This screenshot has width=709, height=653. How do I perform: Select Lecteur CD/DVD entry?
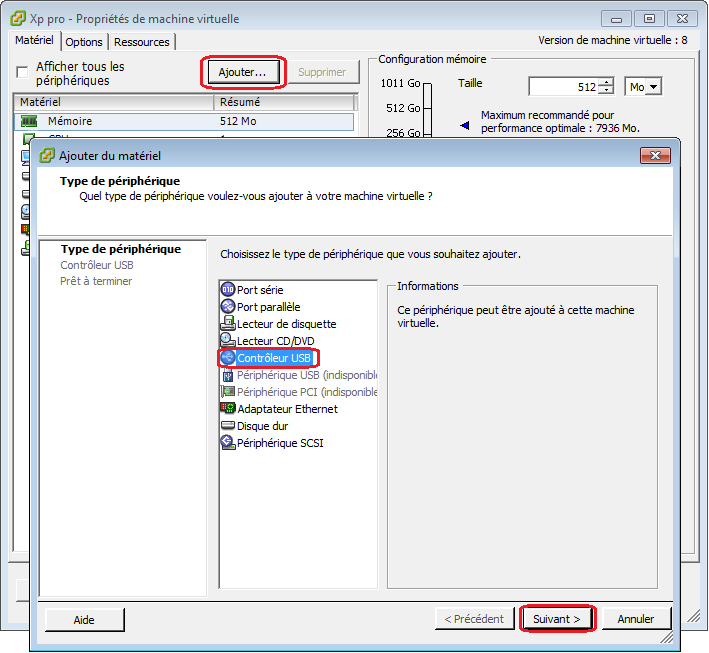[x=275, y=341]
